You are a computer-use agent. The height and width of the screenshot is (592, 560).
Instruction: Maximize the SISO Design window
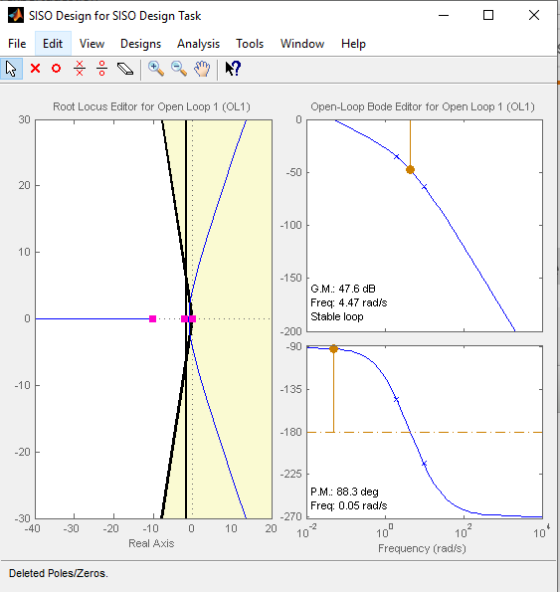click(488, 15)
